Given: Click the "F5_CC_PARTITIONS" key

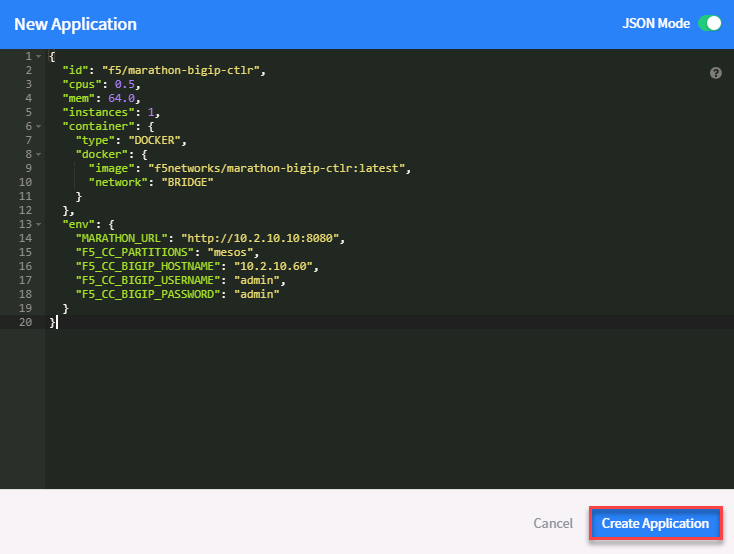Looking at the screenshot, I should pyautogui.click(x=134, y=252).
